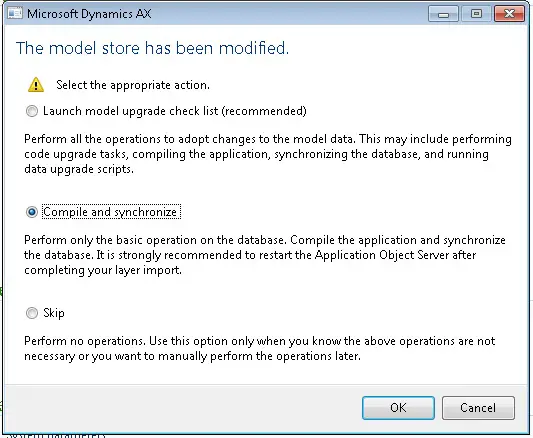533x438 pixels.
Task: Click the empty footer area beside OK
Action: click(x=184, y=408)
